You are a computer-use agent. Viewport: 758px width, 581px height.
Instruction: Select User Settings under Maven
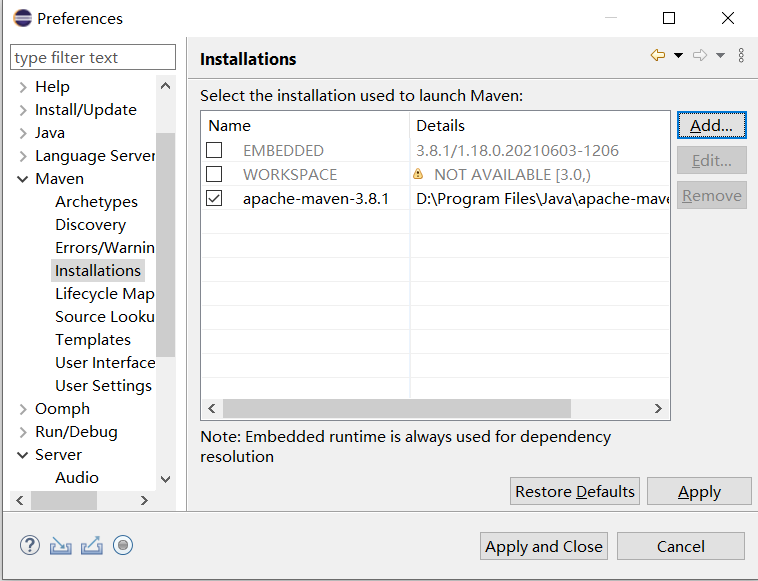103,386
